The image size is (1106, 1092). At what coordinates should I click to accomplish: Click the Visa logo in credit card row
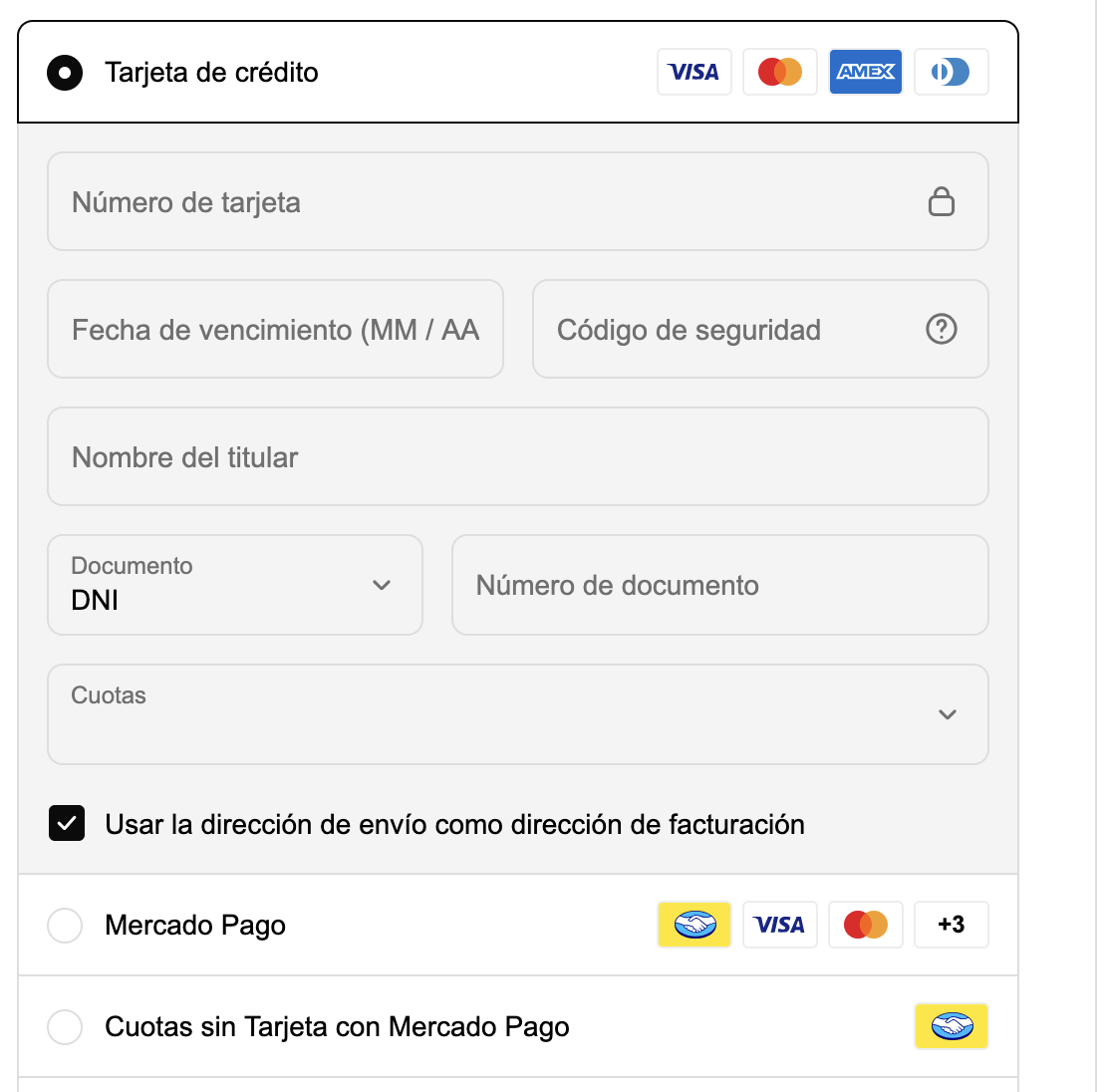(694, 72)
